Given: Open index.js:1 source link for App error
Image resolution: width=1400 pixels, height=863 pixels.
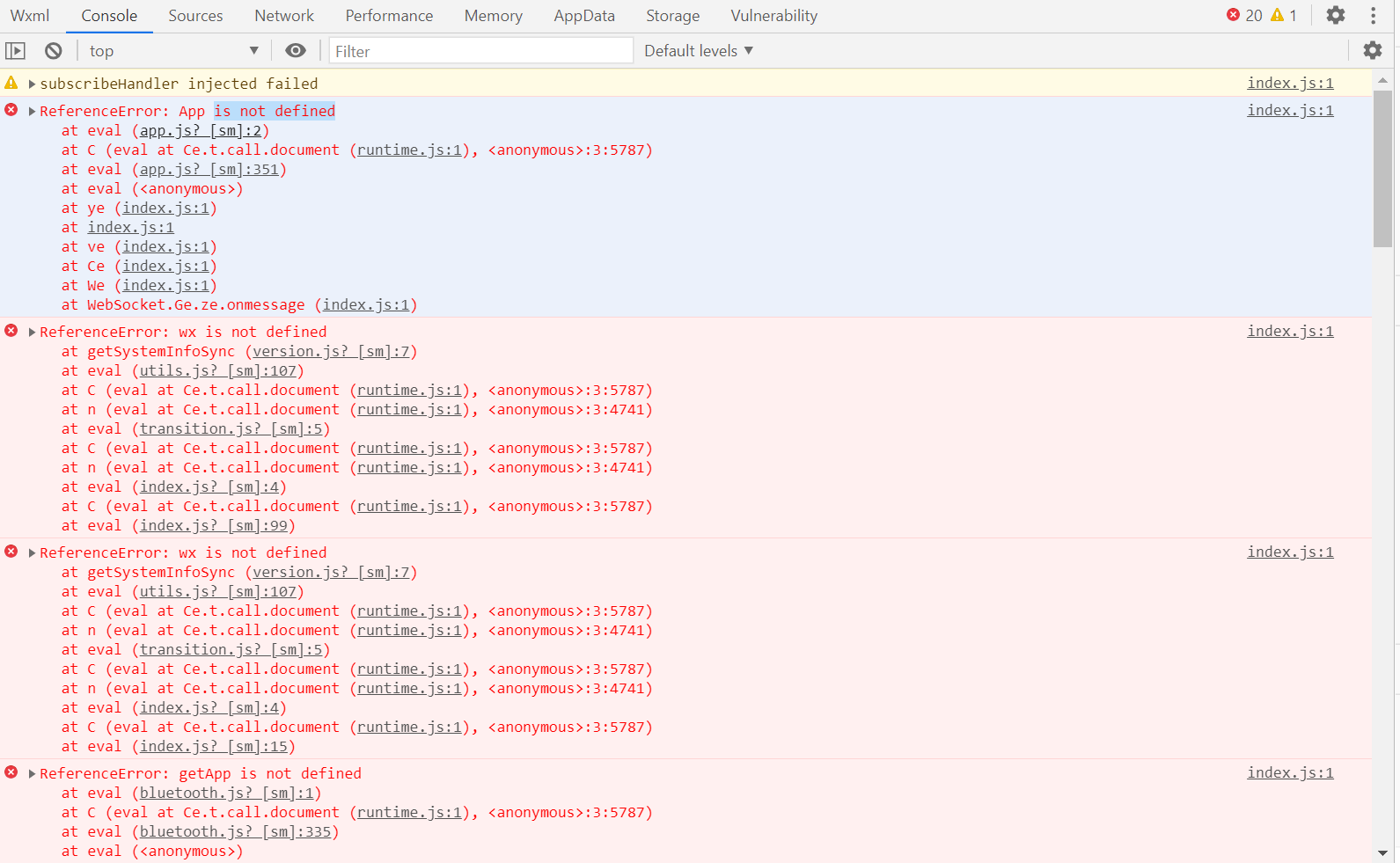Looking at the screenshot, I should tap(1290, 110).
